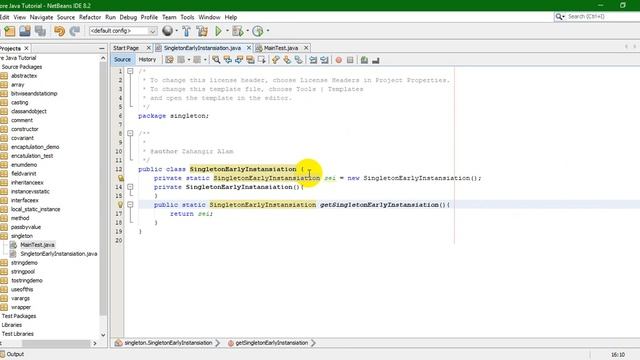Image resolution: width=640 pixels, height=360 pixels.
Task: Open the View menu
Action: [x=20, y=17]
